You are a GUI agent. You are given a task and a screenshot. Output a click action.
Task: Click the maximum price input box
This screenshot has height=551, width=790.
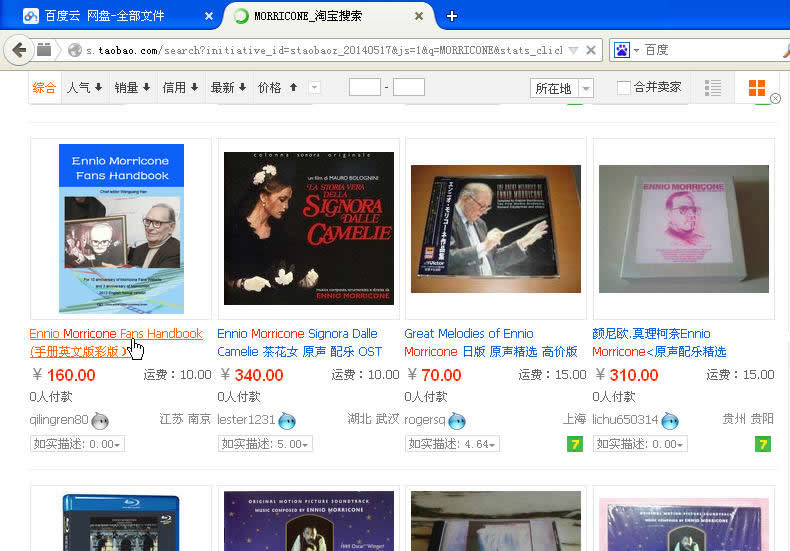point(409,87)
